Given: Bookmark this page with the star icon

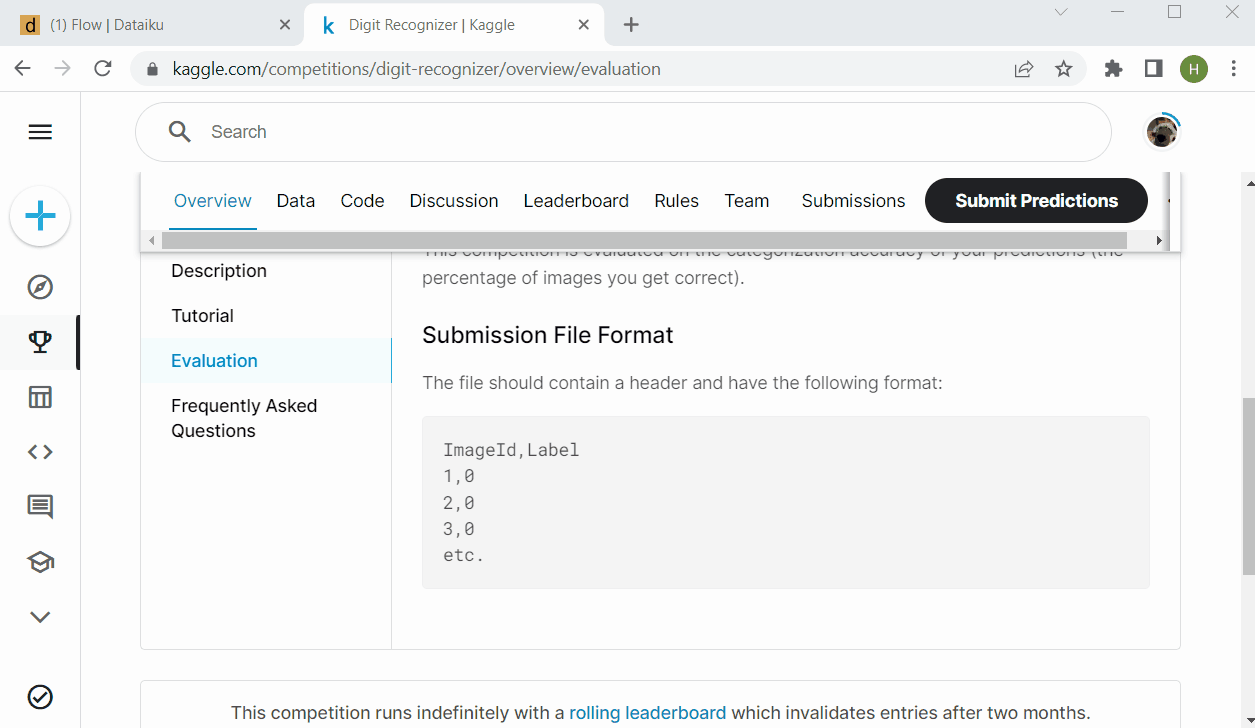Looking at the screenshot, I should (x=1063, y=69).
